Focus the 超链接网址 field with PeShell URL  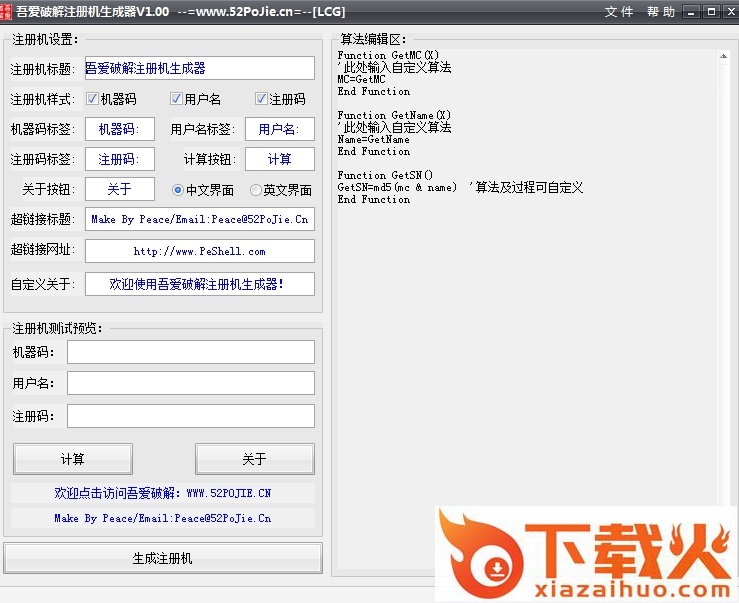coord(199,251)
